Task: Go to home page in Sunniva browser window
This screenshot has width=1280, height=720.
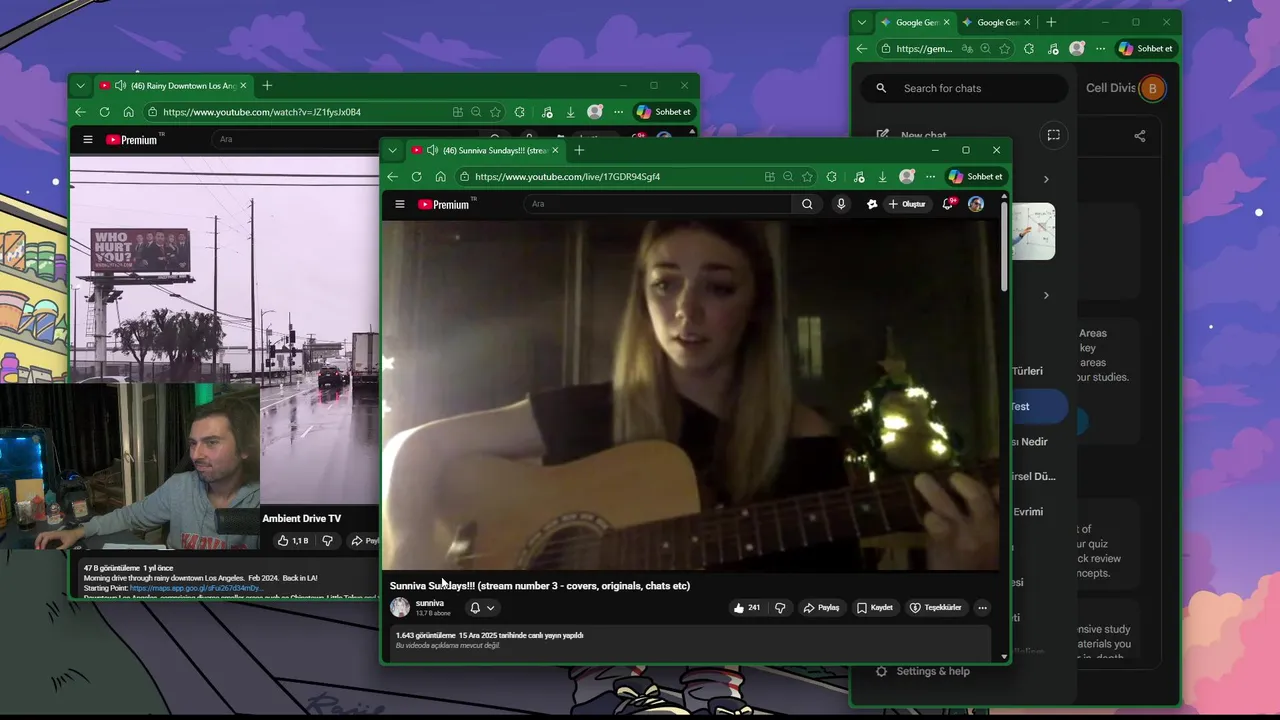Action: 440,177
